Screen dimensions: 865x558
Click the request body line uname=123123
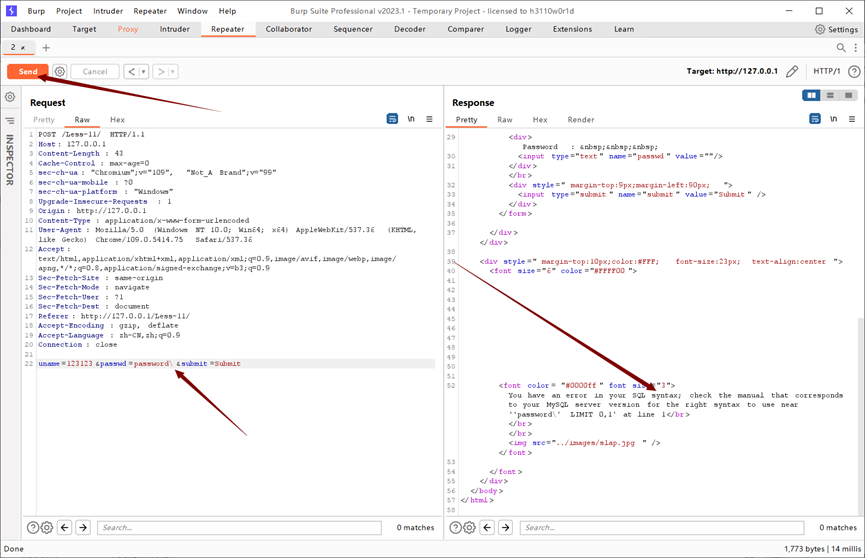click(236, 364)
